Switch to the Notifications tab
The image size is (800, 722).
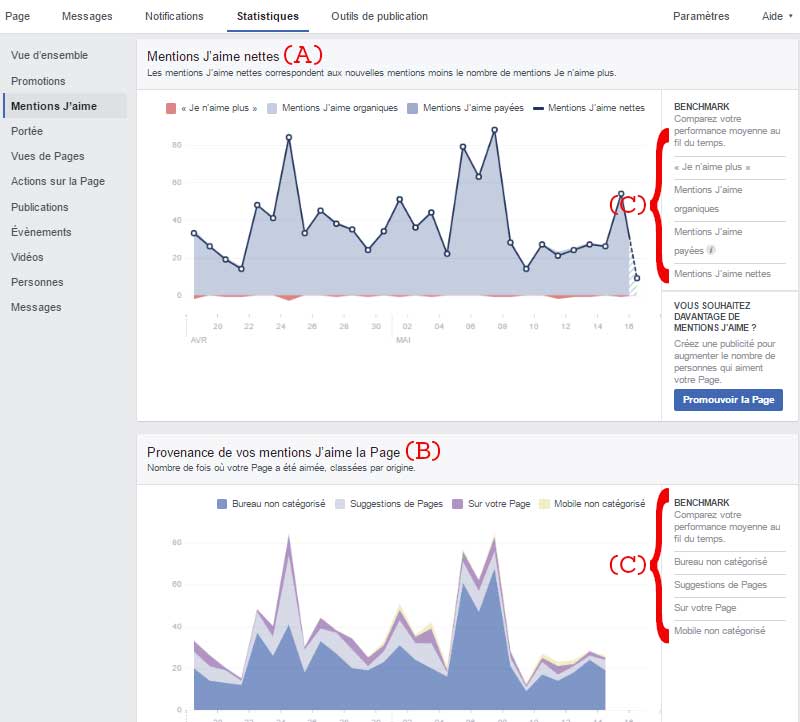coord(174,16)
